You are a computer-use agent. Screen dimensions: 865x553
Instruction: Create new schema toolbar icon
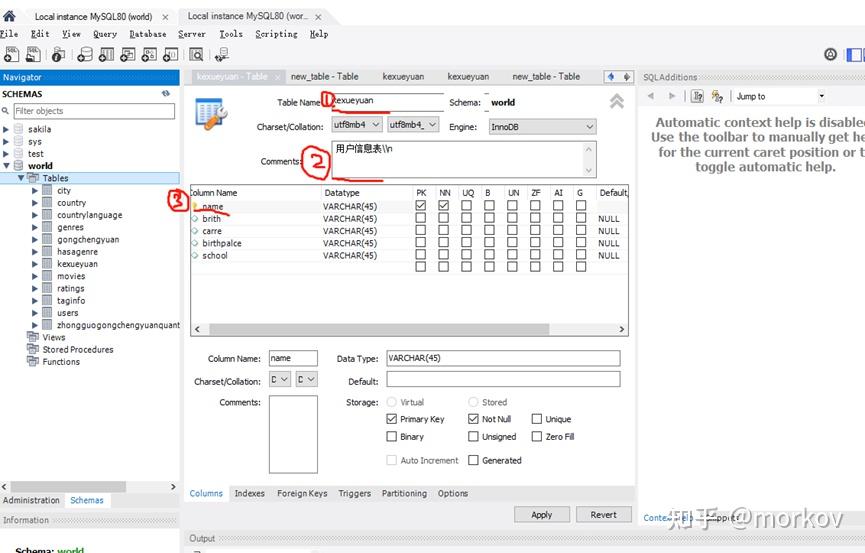(x=84, y=54)
